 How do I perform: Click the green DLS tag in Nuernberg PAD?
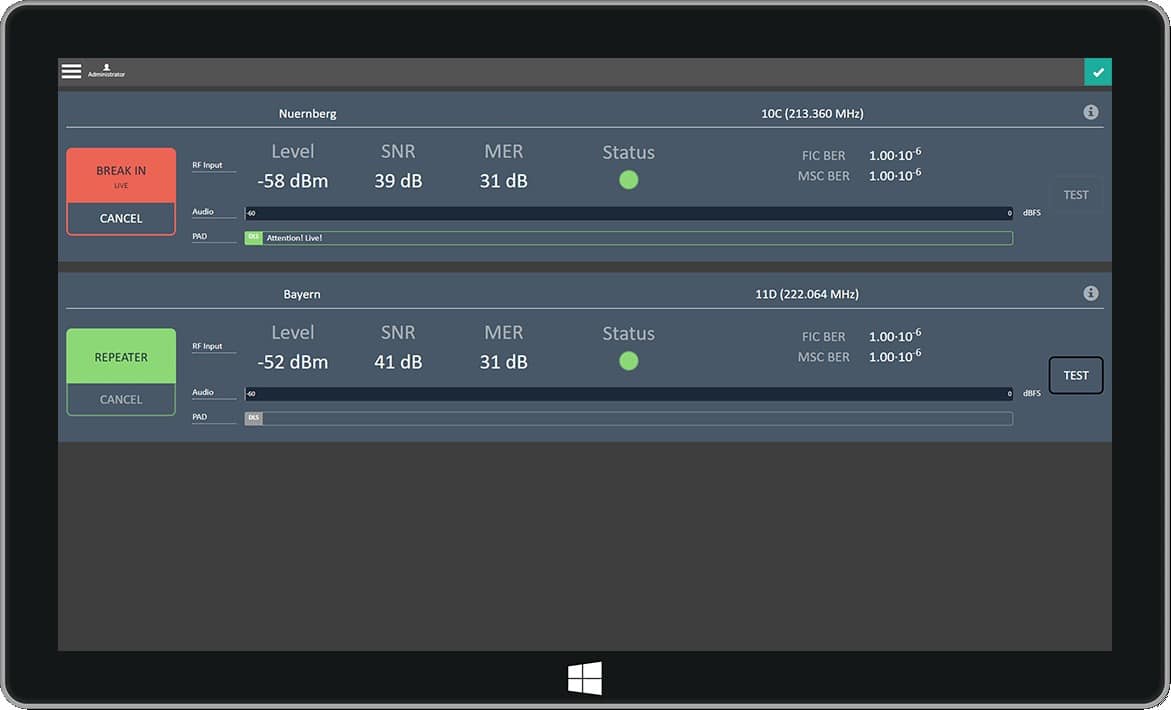pos(253,238)
